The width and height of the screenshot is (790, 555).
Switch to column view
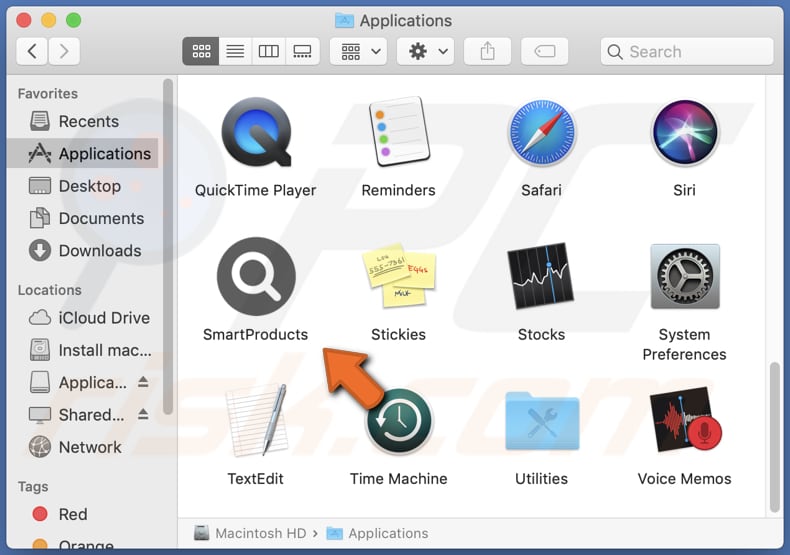click(269, 51)
